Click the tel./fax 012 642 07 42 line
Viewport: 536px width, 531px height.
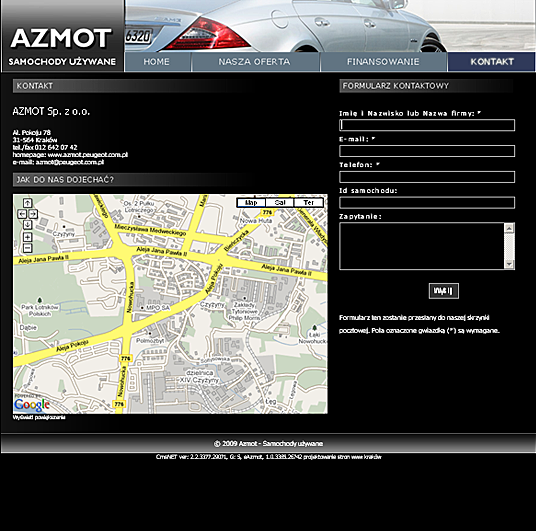[x=45, y=148]
